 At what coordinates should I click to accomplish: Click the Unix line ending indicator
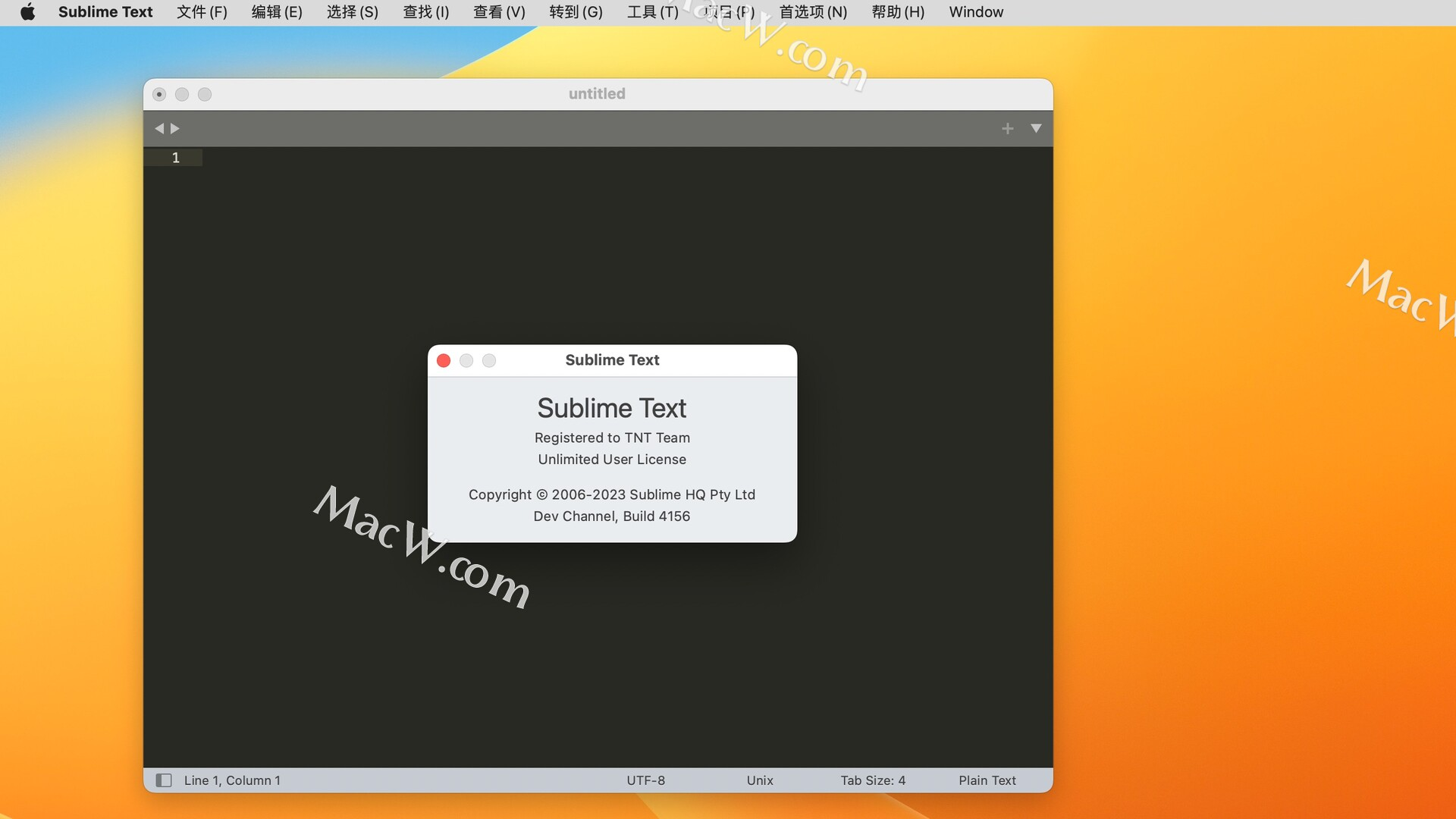[x=759, y=779]
